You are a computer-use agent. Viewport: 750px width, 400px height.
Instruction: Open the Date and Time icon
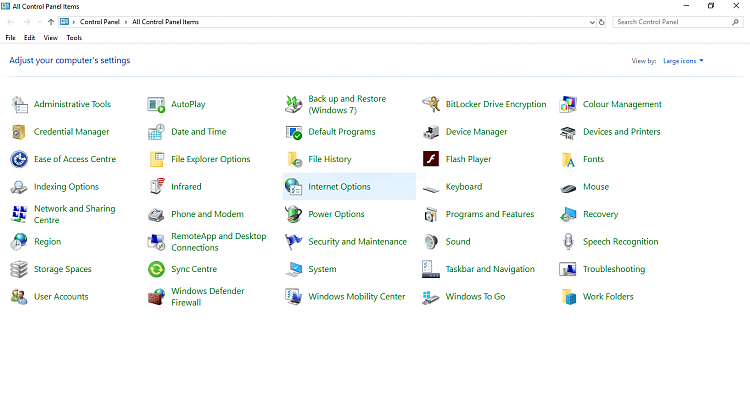pyautogui.click(x=156, y=132)
